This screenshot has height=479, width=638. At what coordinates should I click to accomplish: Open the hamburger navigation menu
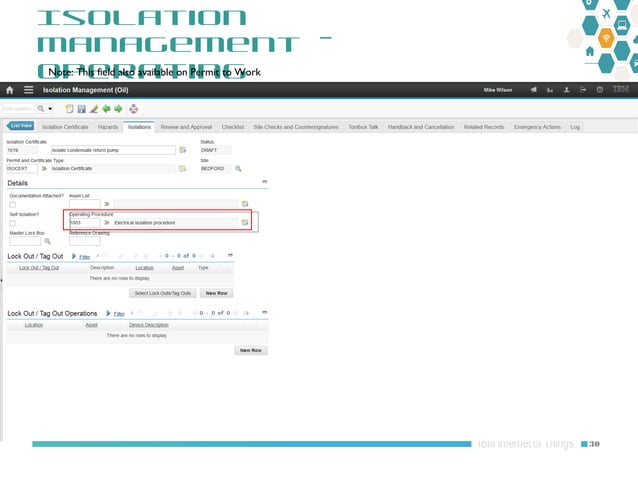tap(28, 90)
